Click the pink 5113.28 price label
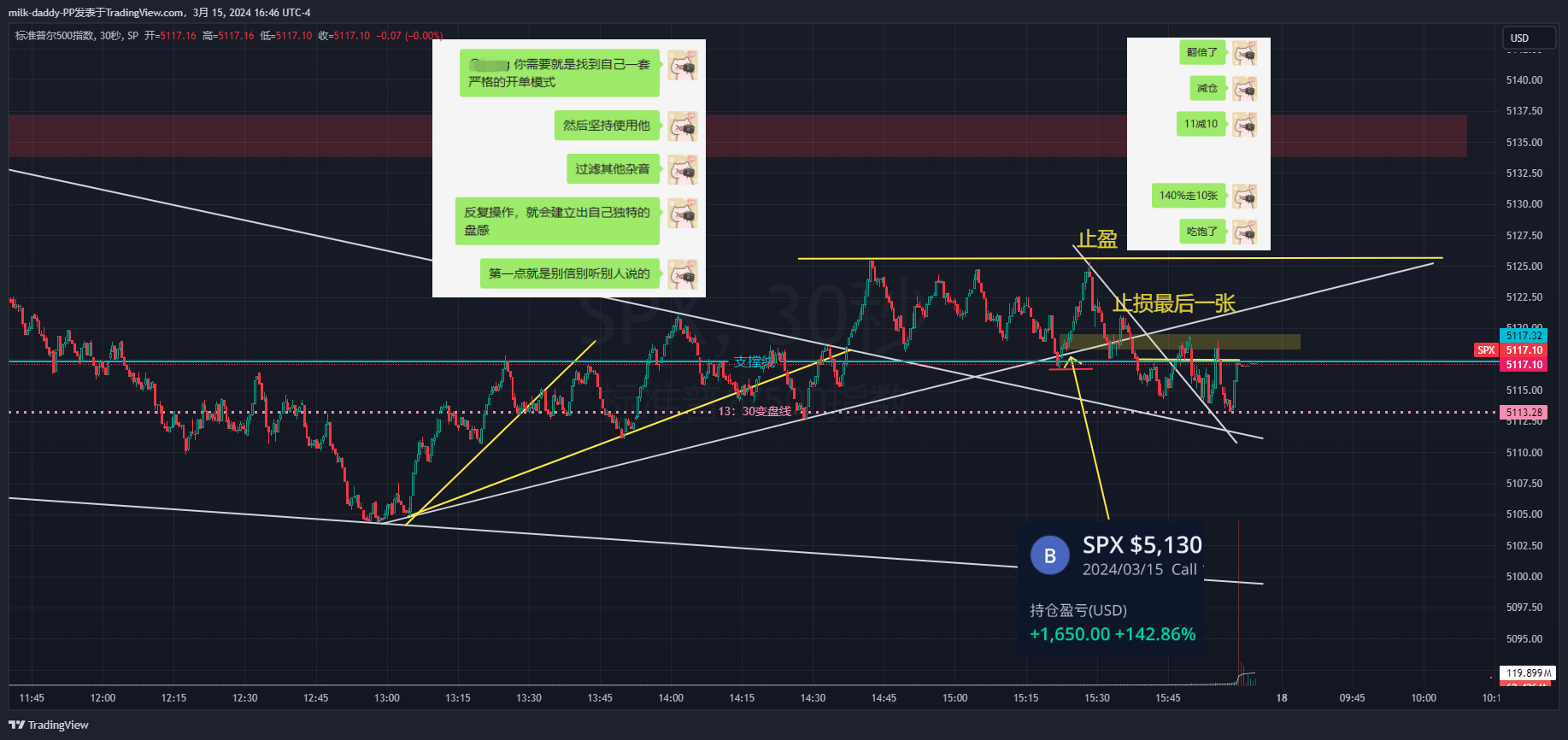1568x740 pixels. pyautogui.click(x=1524, y=413)
